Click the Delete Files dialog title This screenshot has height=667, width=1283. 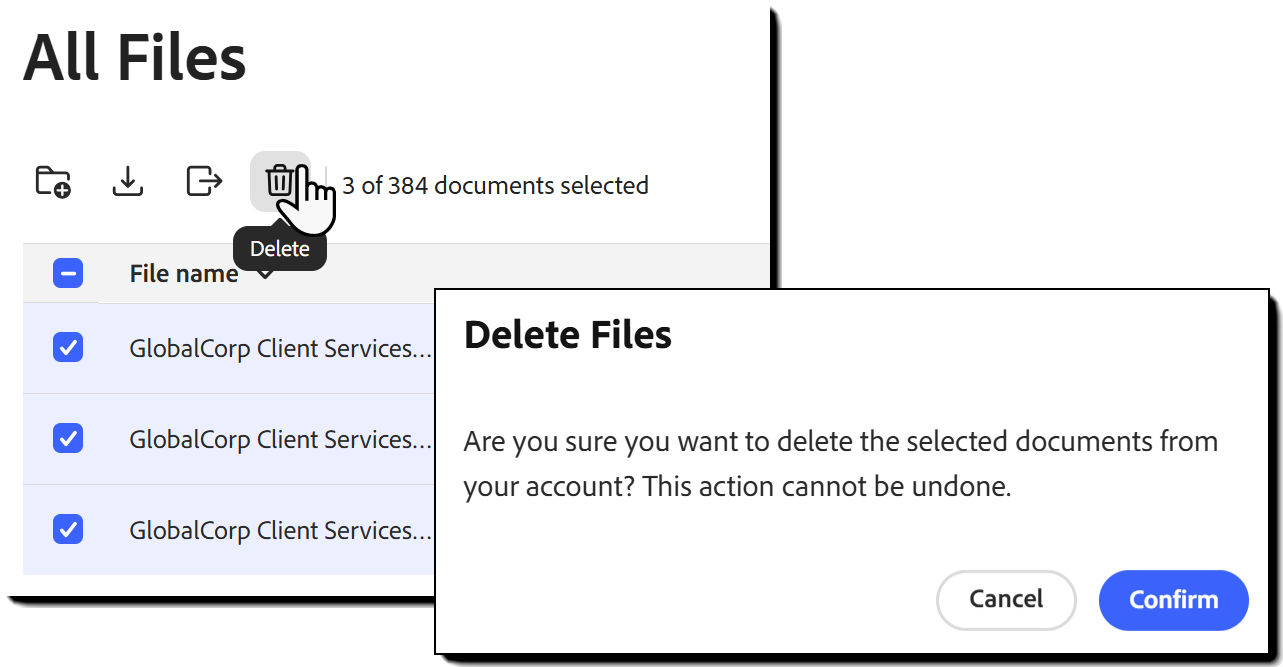[567, 335]
